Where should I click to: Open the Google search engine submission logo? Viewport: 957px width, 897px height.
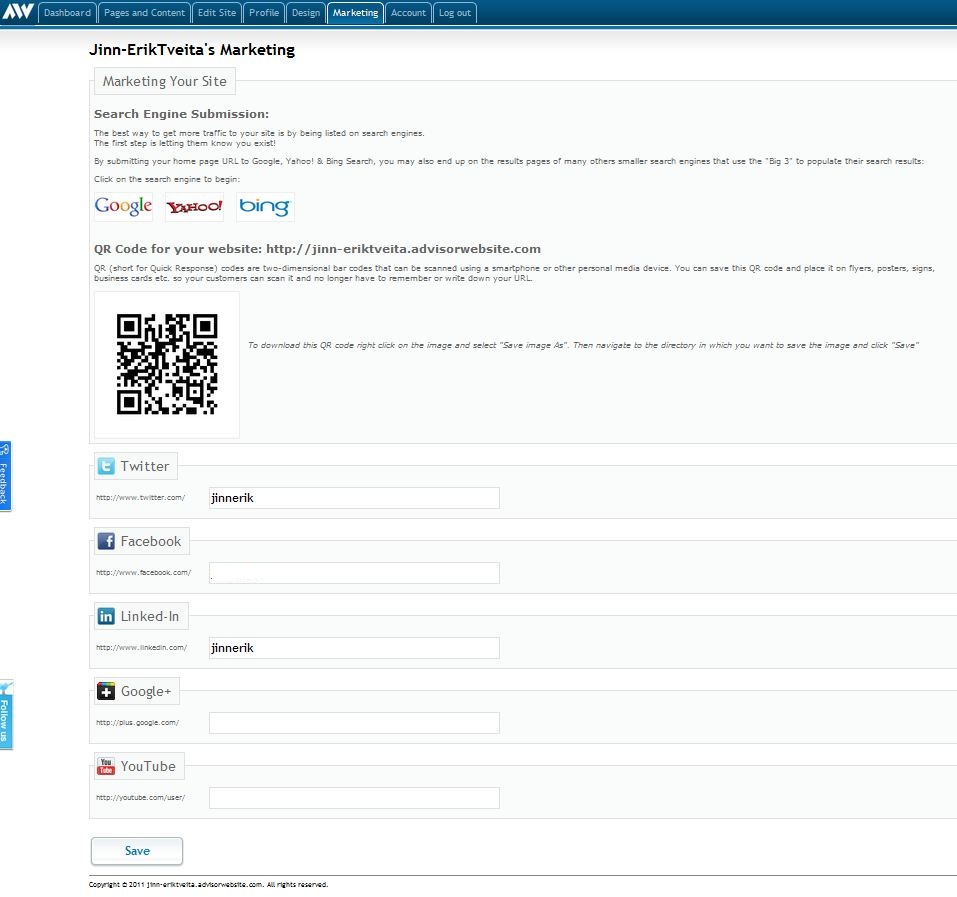pyautogui.click(x=123, y=206)
